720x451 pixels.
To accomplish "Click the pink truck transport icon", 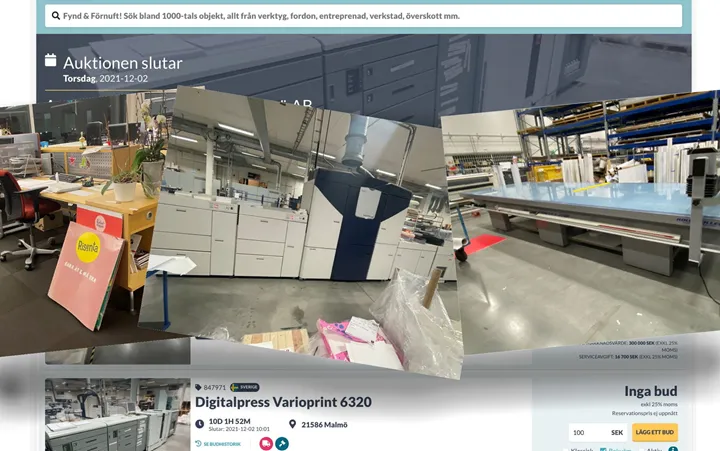I will (266, 443).
